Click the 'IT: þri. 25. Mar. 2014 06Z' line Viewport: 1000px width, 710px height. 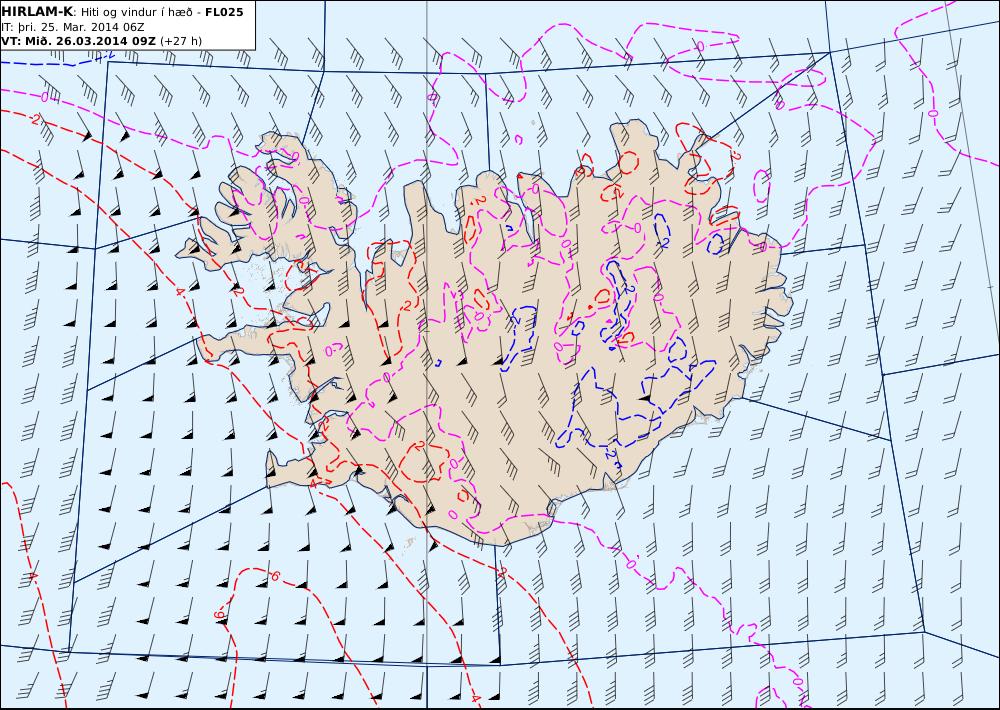point(73,27)
